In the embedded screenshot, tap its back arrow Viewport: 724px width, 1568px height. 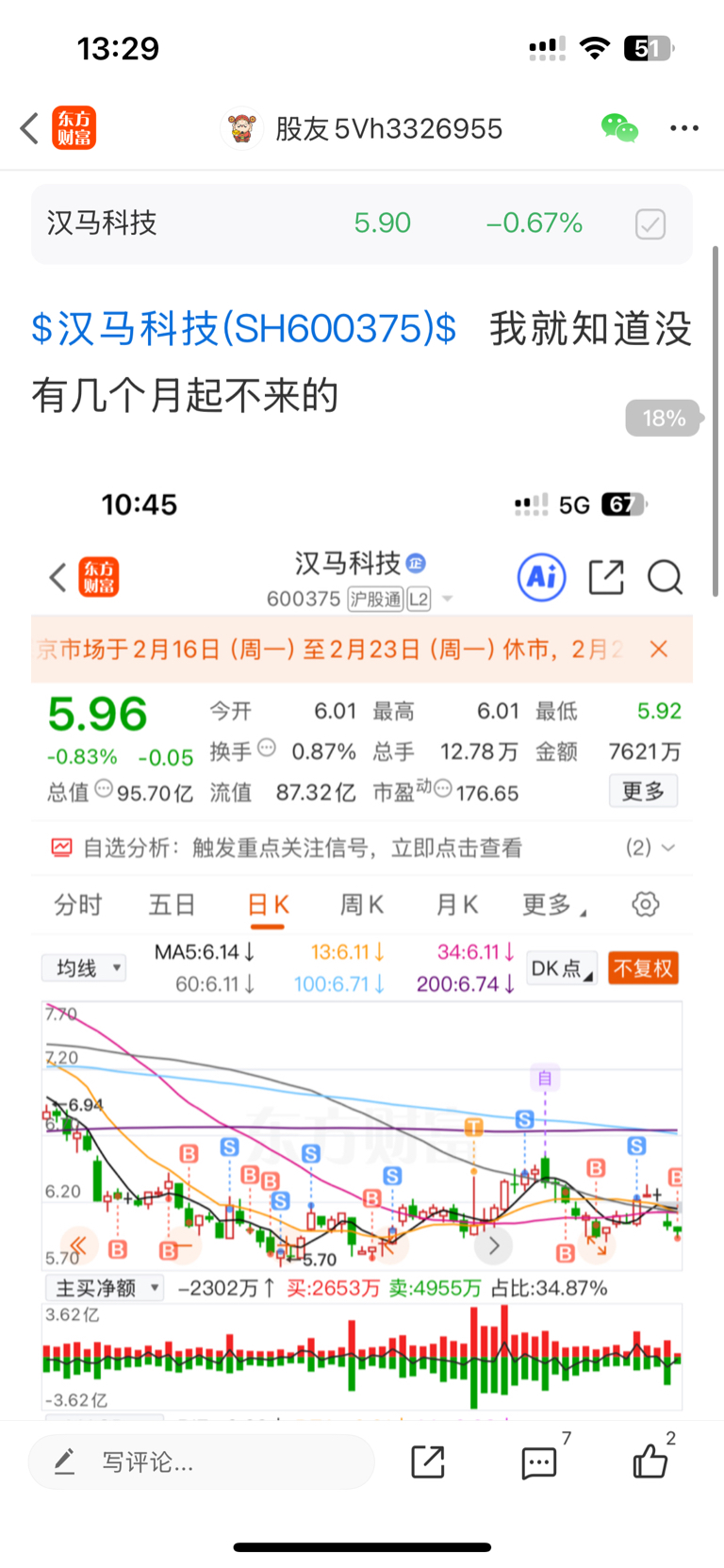pyautogui.click(x=58, y=577)
